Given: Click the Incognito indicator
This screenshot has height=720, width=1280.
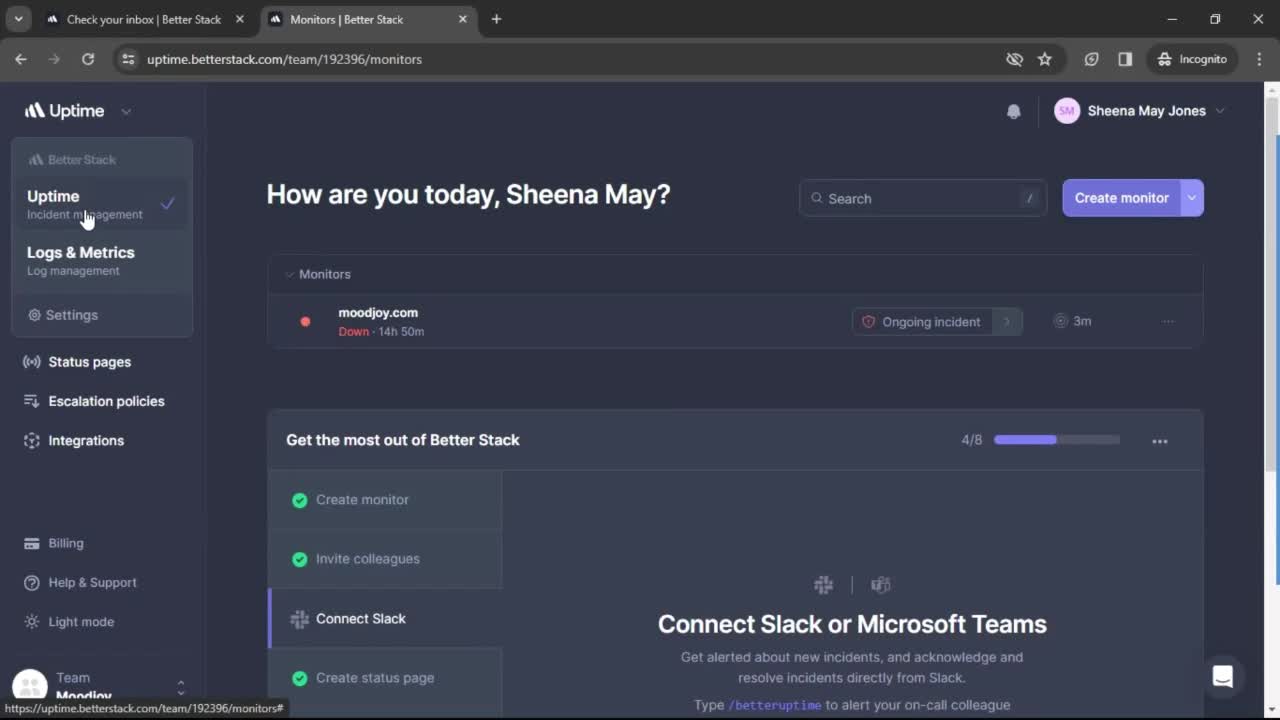Looking at the screenshot, I should (x=1192, y=59).
